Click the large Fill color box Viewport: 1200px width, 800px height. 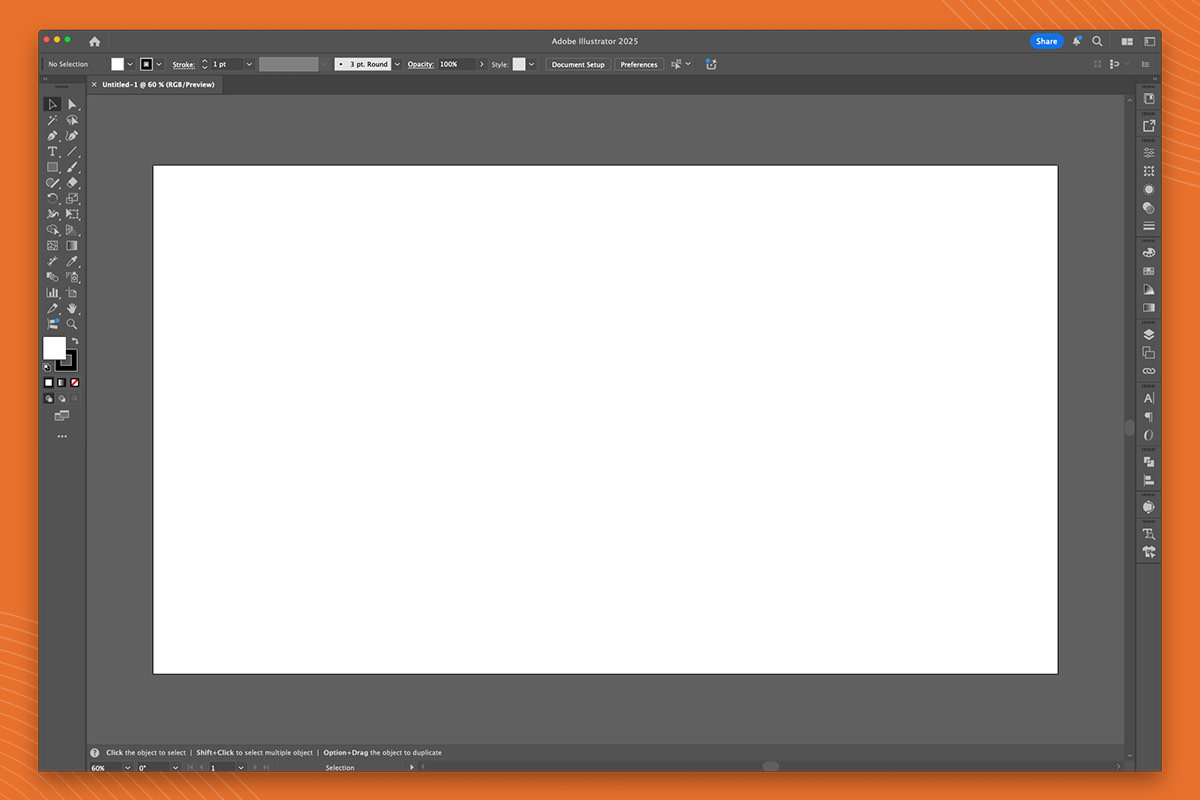coord(54,348)
